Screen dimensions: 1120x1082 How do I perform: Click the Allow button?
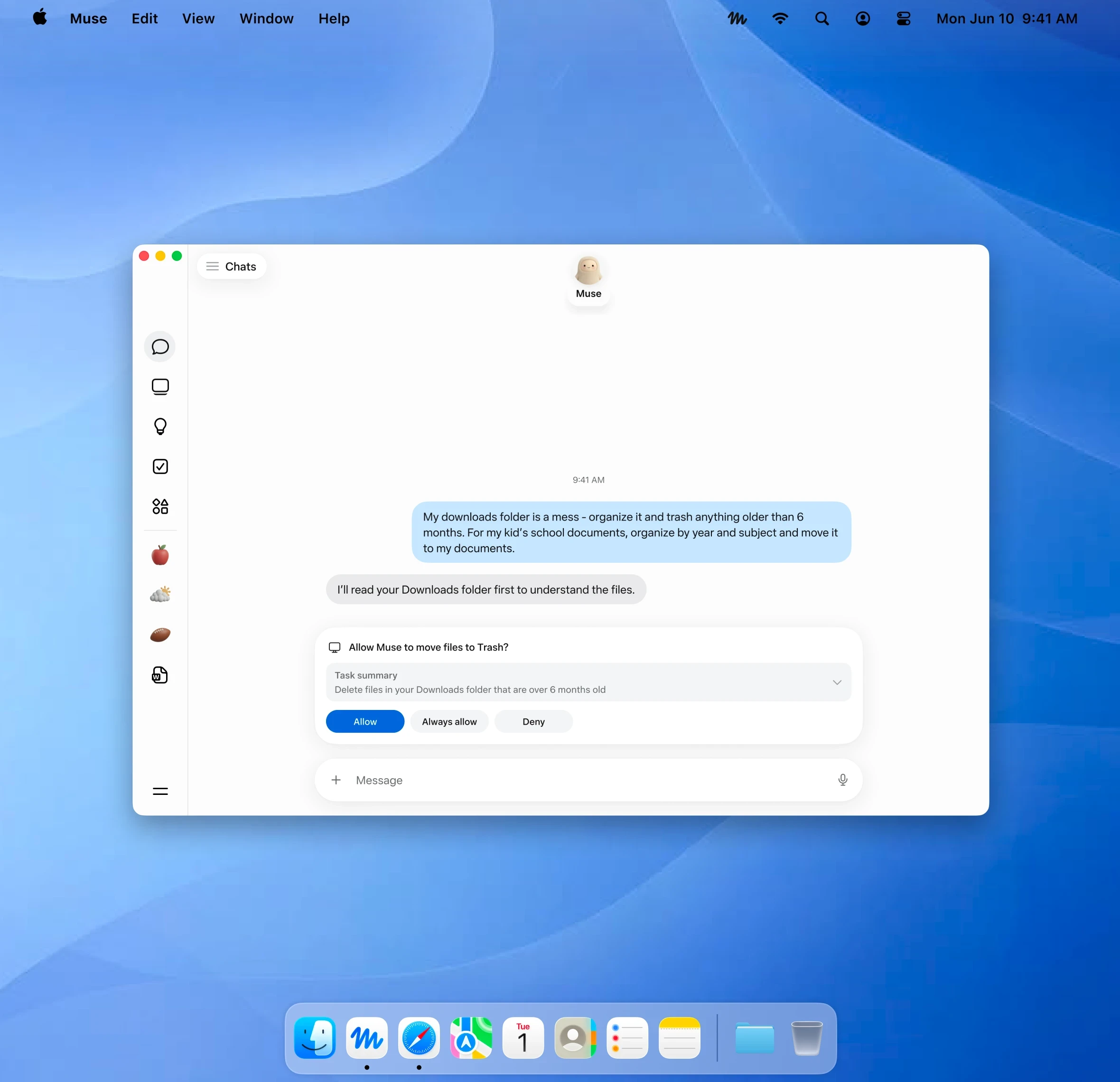click(x=365, y=721)
